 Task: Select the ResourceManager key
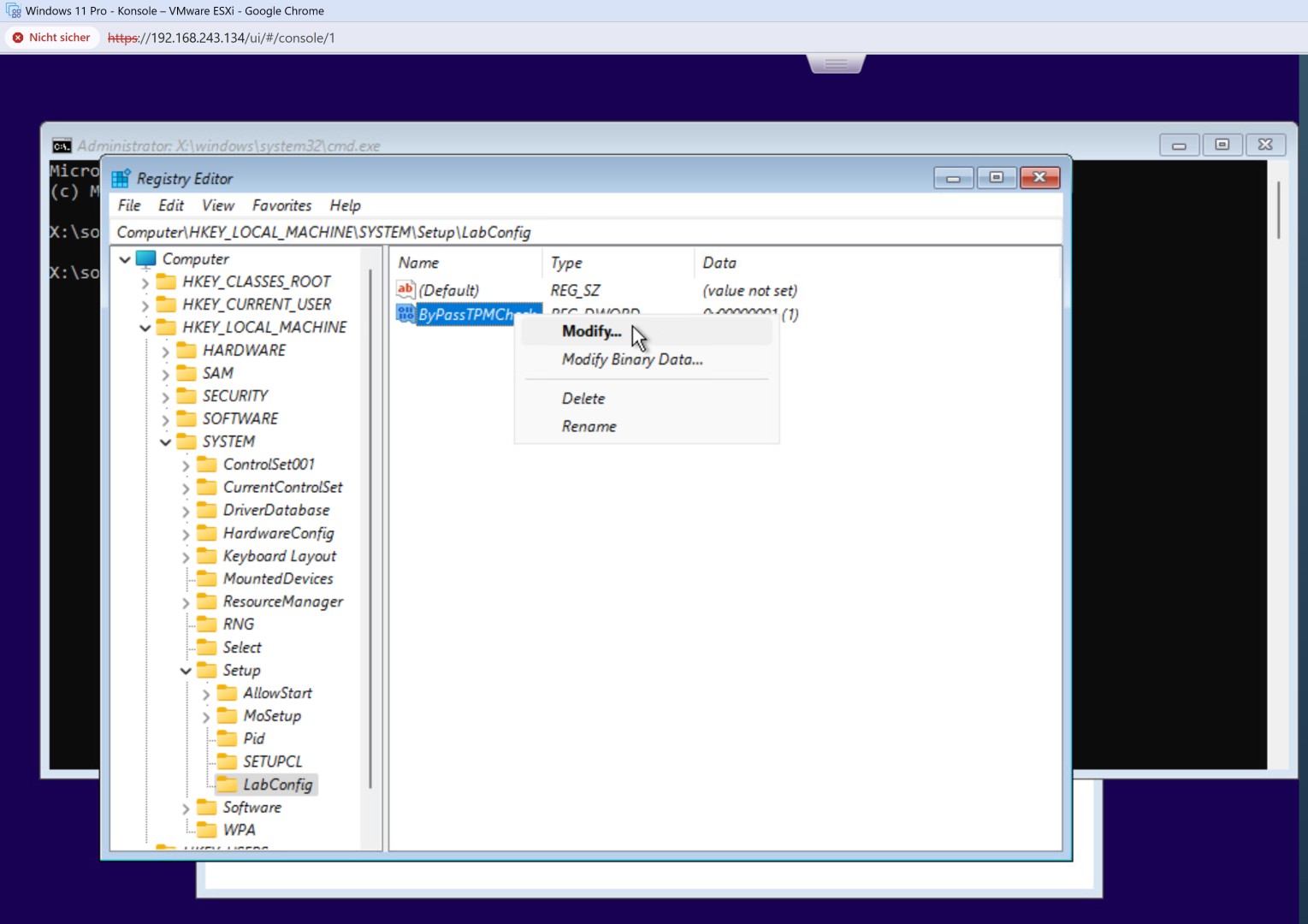point(283,601)
